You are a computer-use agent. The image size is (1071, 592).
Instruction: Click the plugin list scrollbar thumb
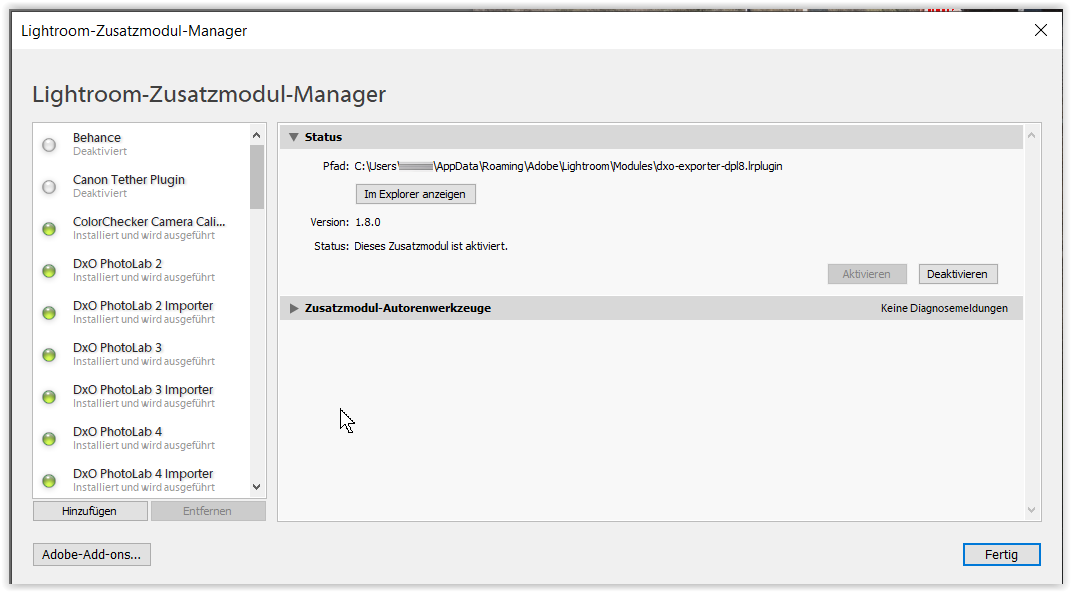pos(257,177)
